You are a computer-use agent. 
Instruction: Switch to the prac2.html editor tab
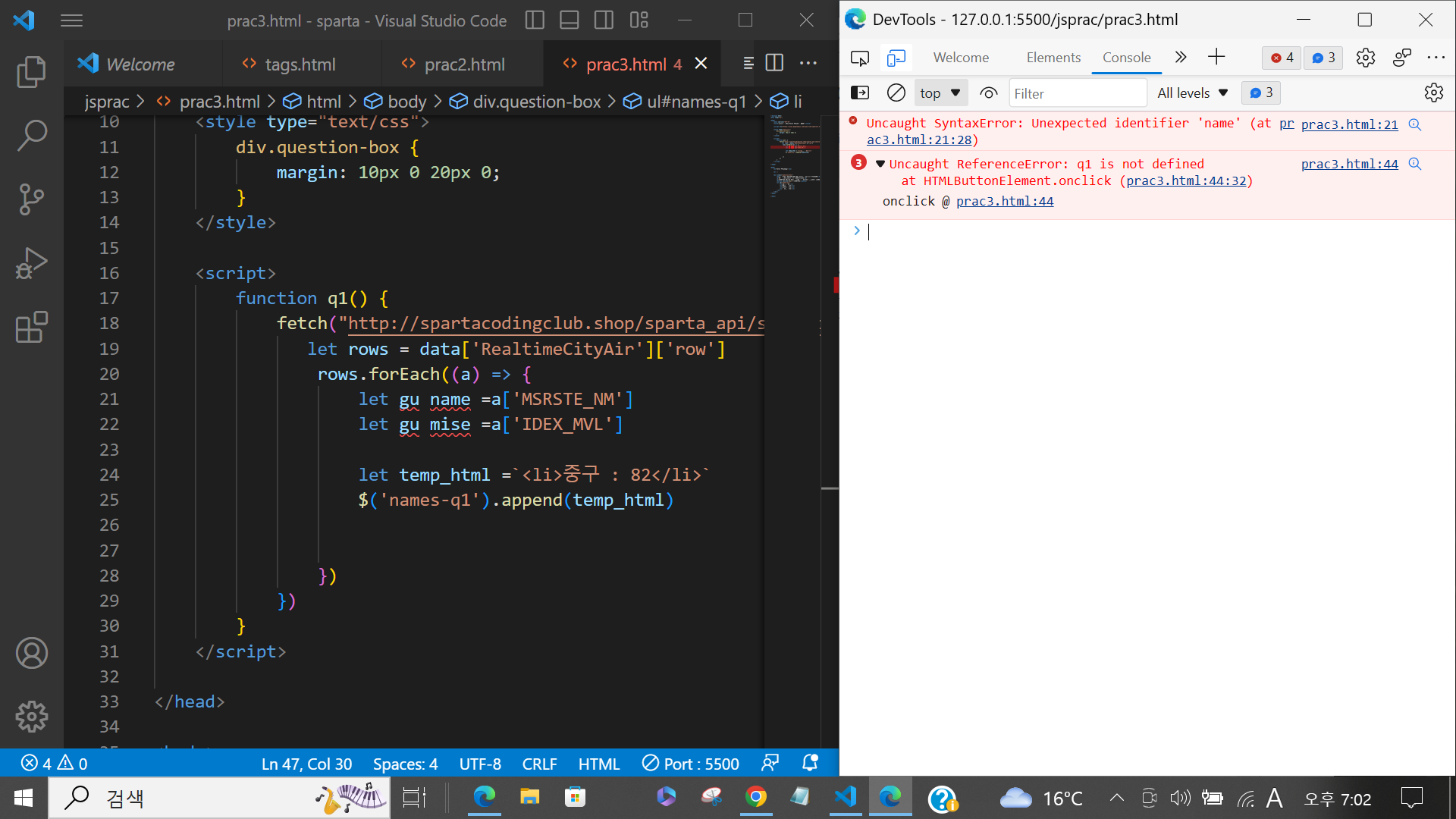click(464, 64)
